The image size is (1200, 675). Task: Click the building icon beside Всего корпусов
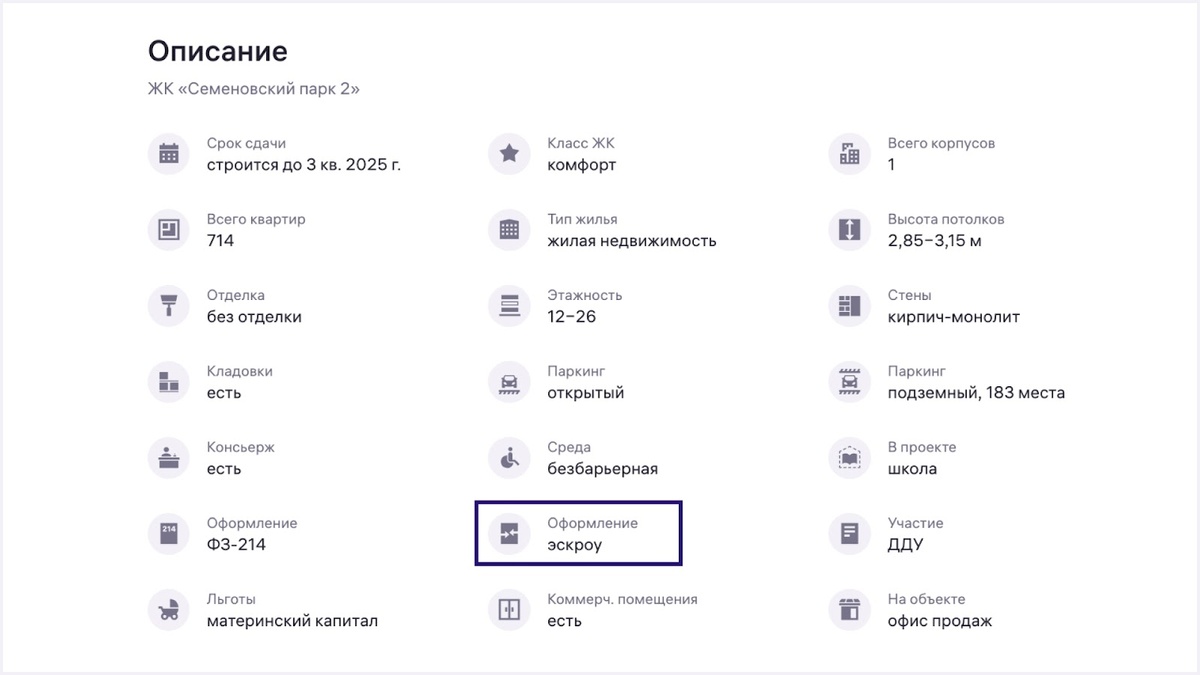coord(848,154)
